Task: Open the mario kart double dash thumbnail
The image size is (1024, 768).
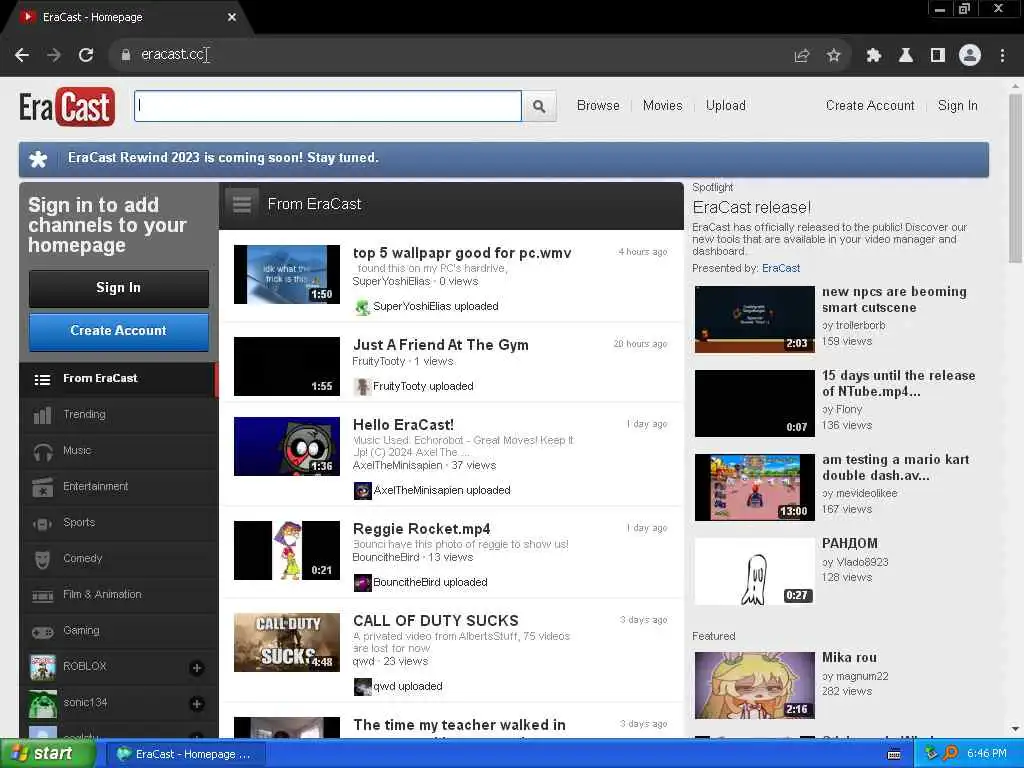Action: point(754,488)
